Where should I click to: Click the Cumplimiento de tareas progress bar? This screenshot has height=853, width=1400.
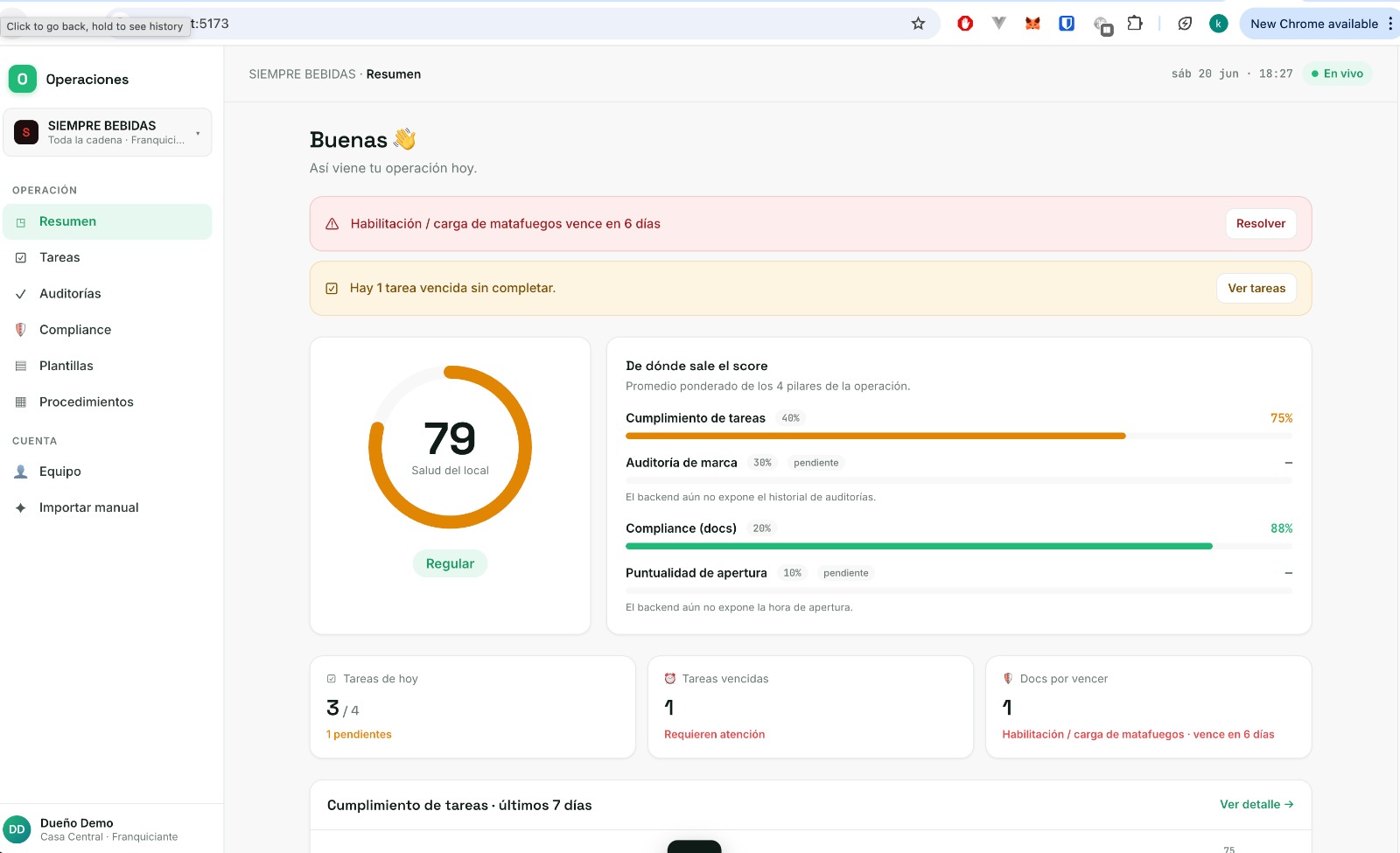click(x=959, y=436)
